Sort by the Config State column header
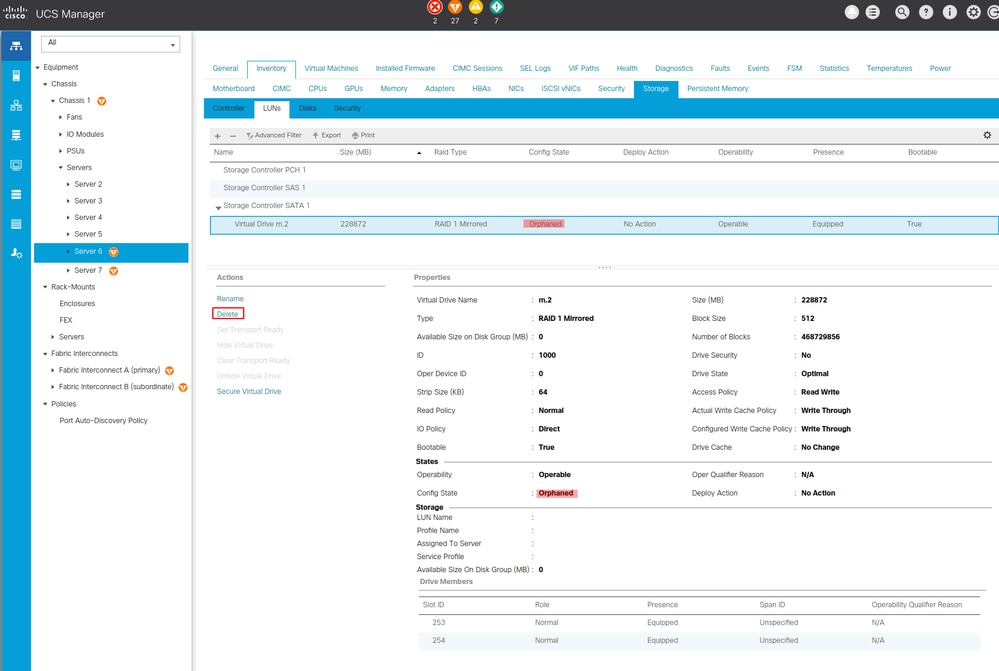Image resolution: width=999 pixels, height=671 pixels. (549, 152)
